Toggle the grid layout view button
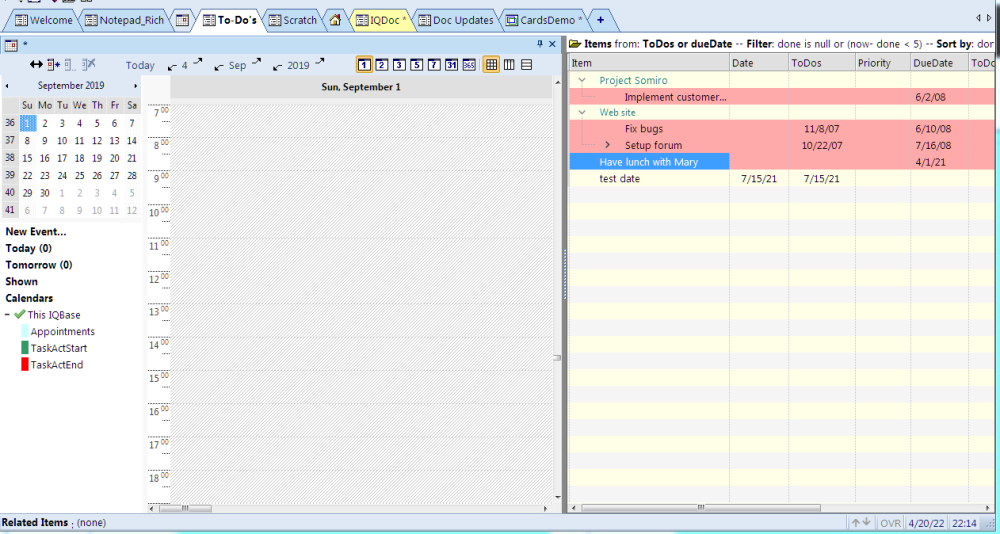 click(x=491, y=65)
